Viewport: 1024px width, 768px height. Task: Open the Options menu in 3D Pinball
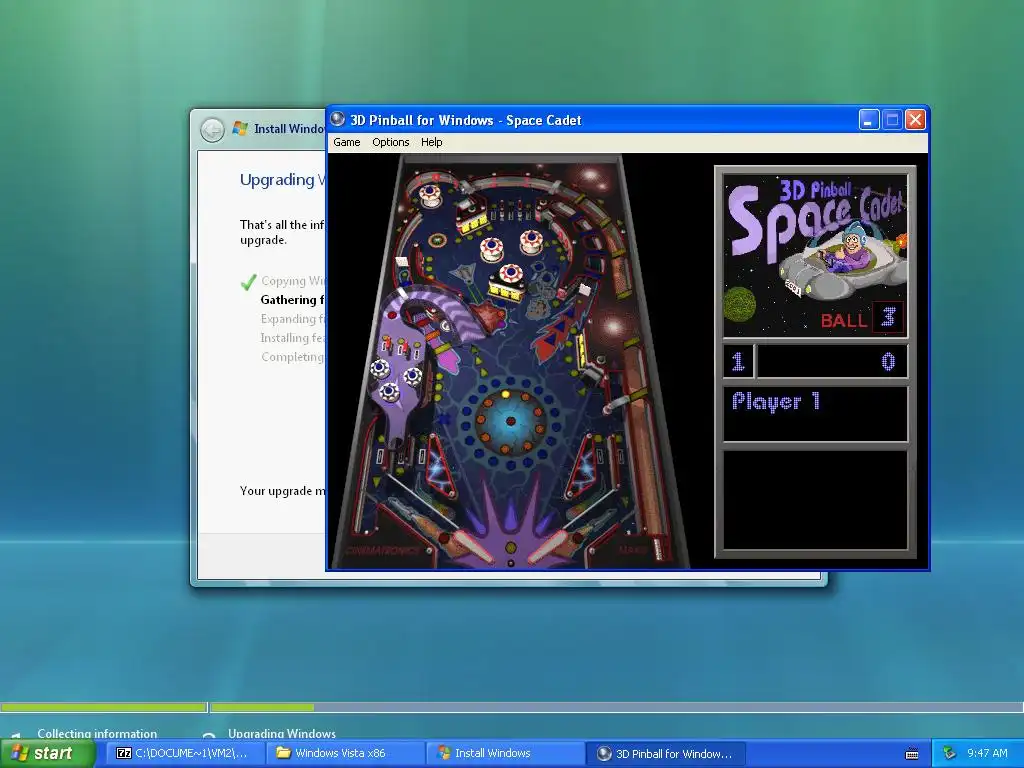(391, 142)
